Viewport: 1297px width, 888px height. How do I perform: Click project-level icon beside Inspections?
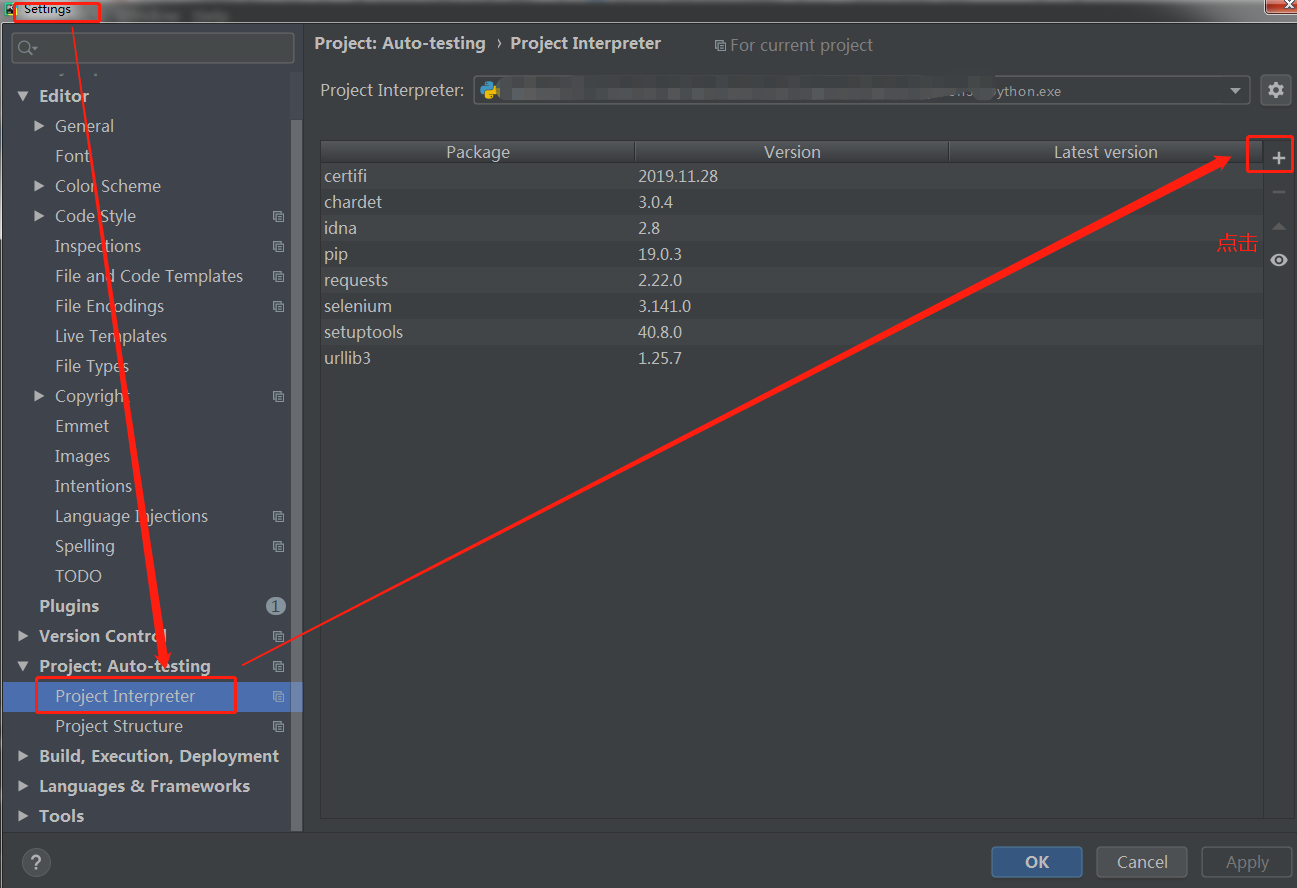[x=278, y=246]
